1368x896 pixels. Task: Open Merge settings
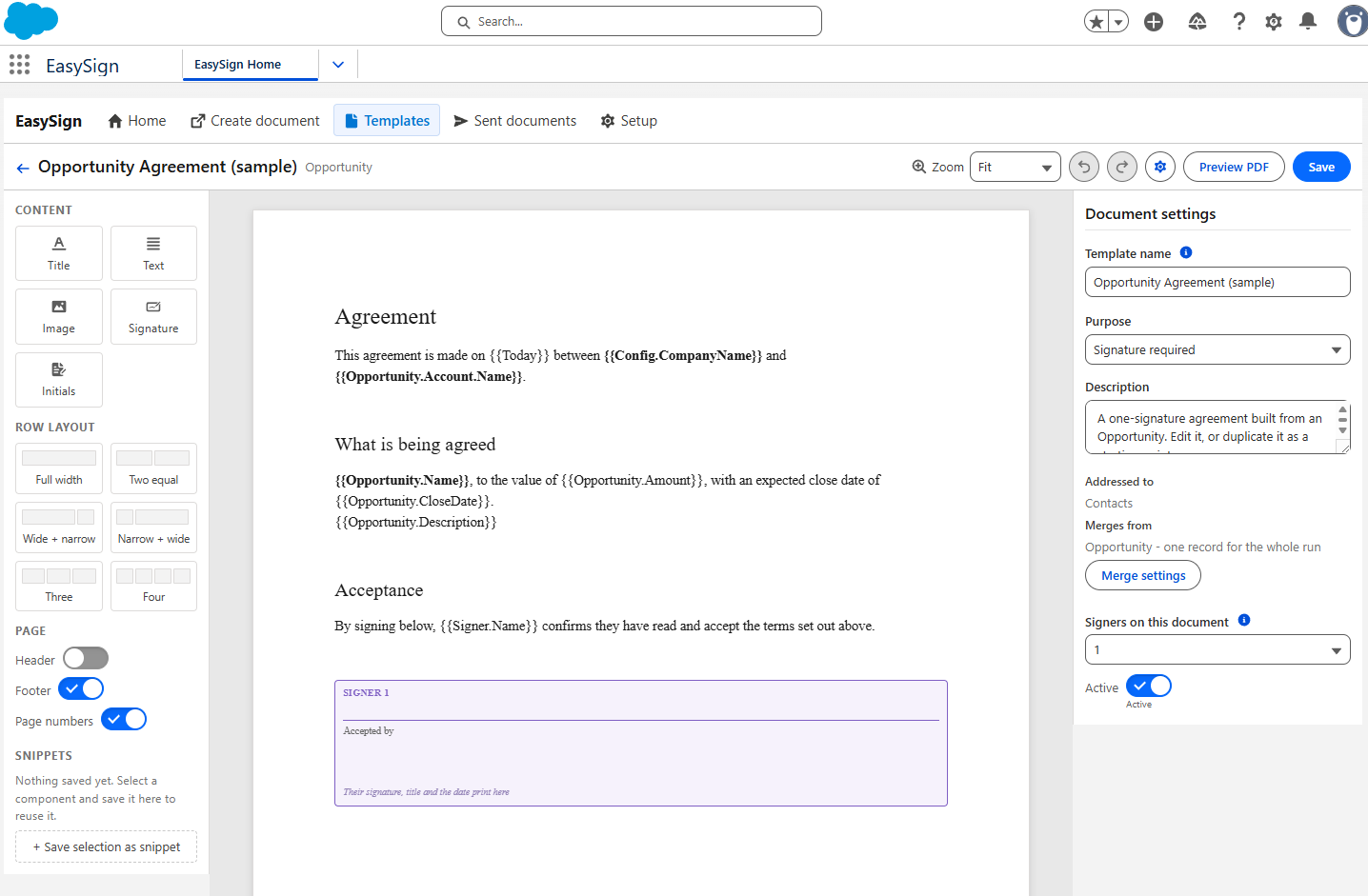1143,575
